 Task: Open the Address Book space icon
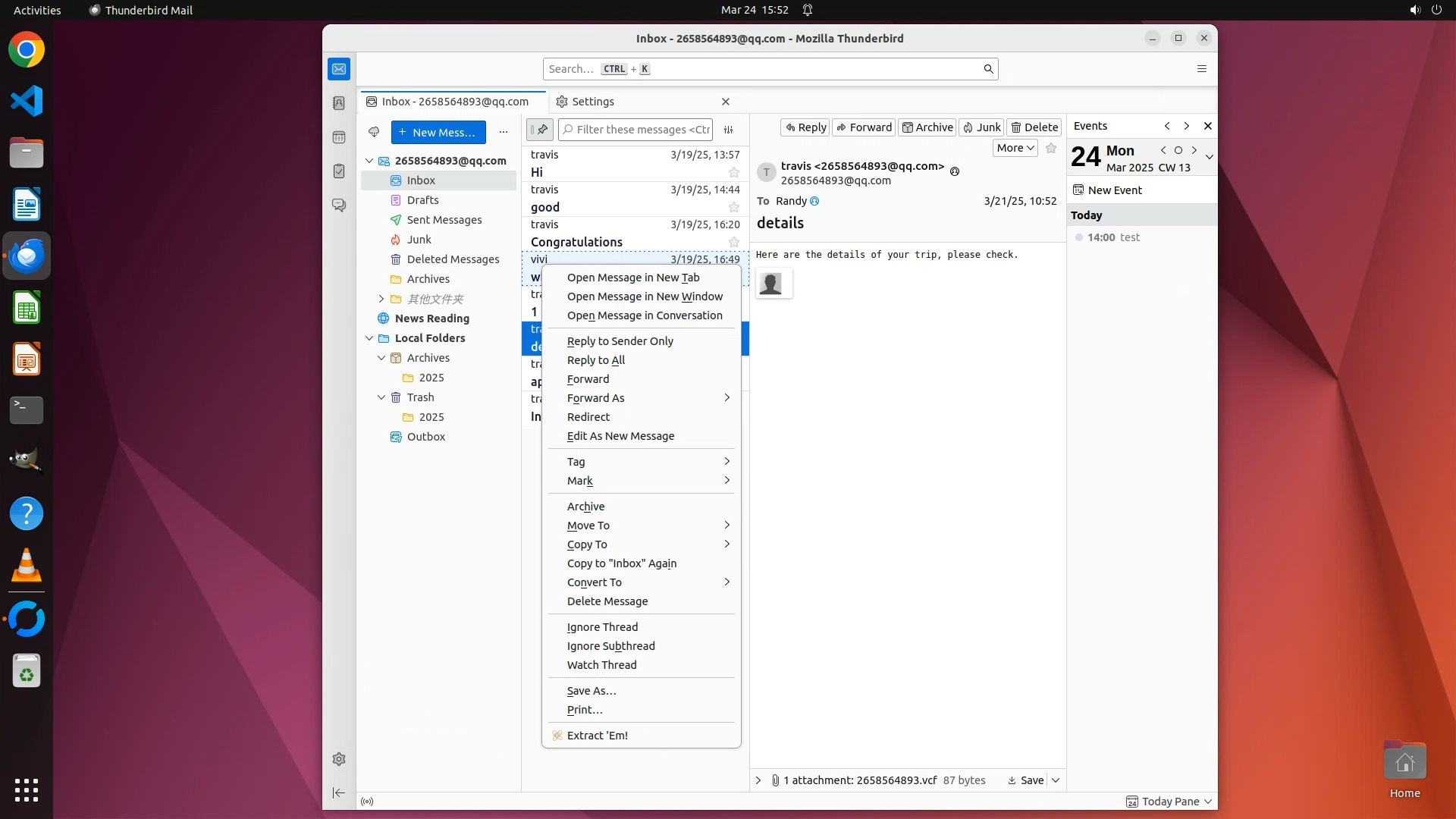pyautogui.click(x=339, y=103)
